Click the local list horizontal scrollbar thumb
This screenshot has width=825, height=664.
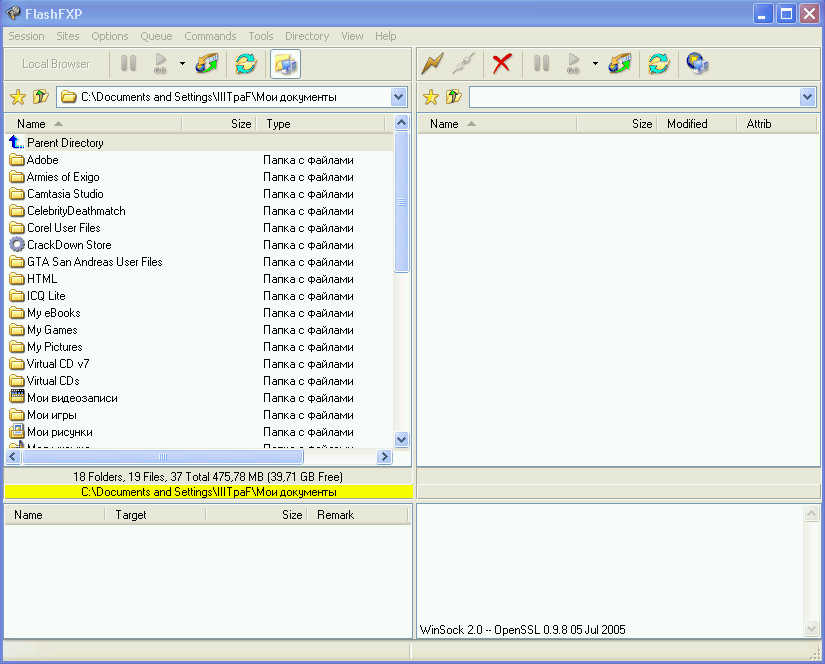click(x=163, y=456)
